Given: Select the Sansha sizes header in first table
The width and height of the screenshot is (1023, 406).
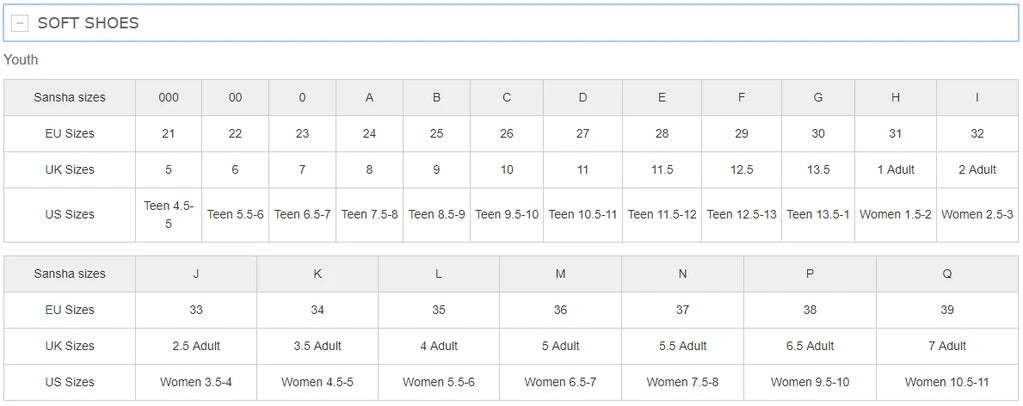Looking at the screenshot, I should (x=70, y=98).
